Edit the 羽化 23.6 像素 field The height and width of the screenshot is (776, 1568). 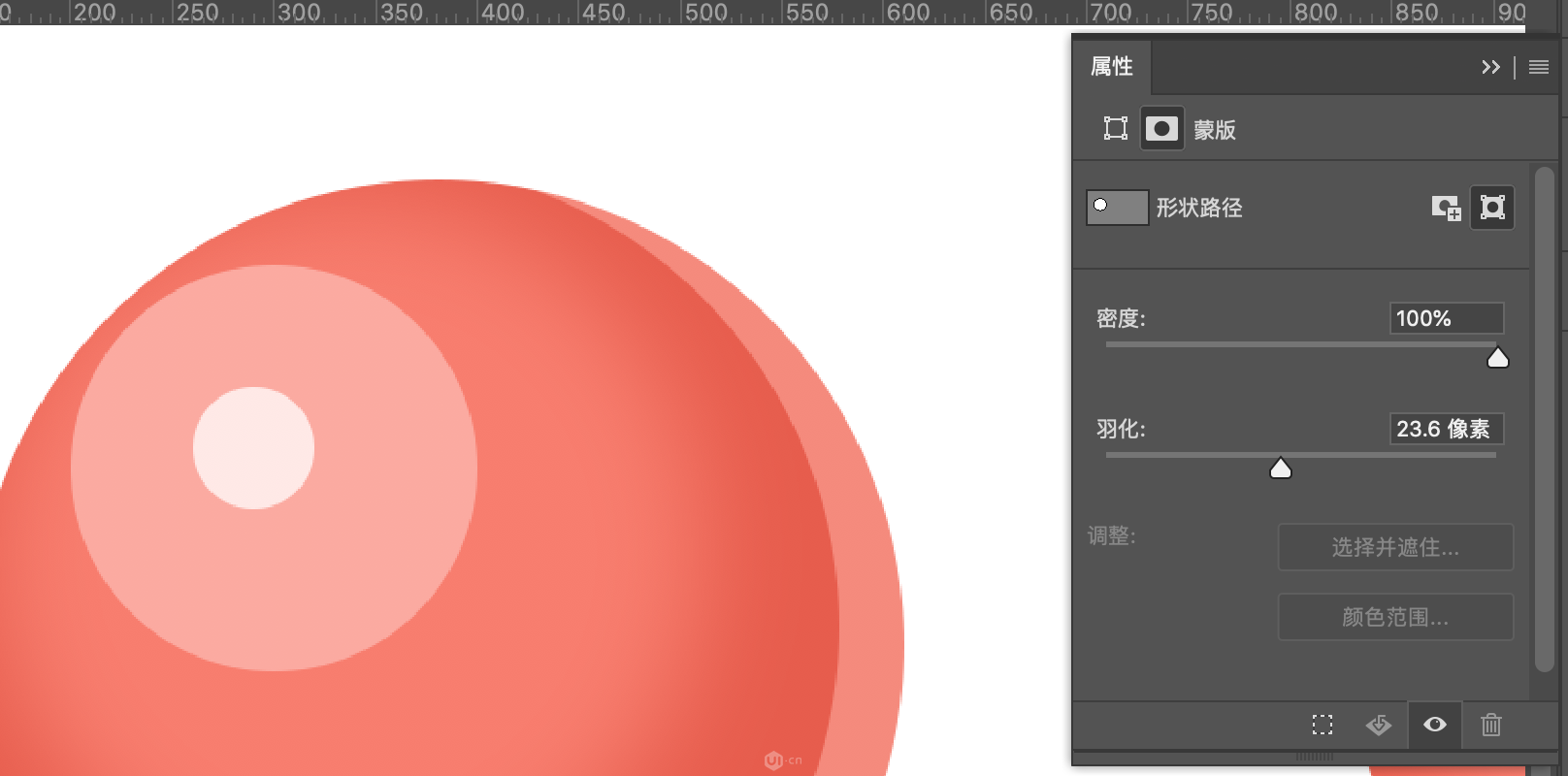pos(1447,429)
